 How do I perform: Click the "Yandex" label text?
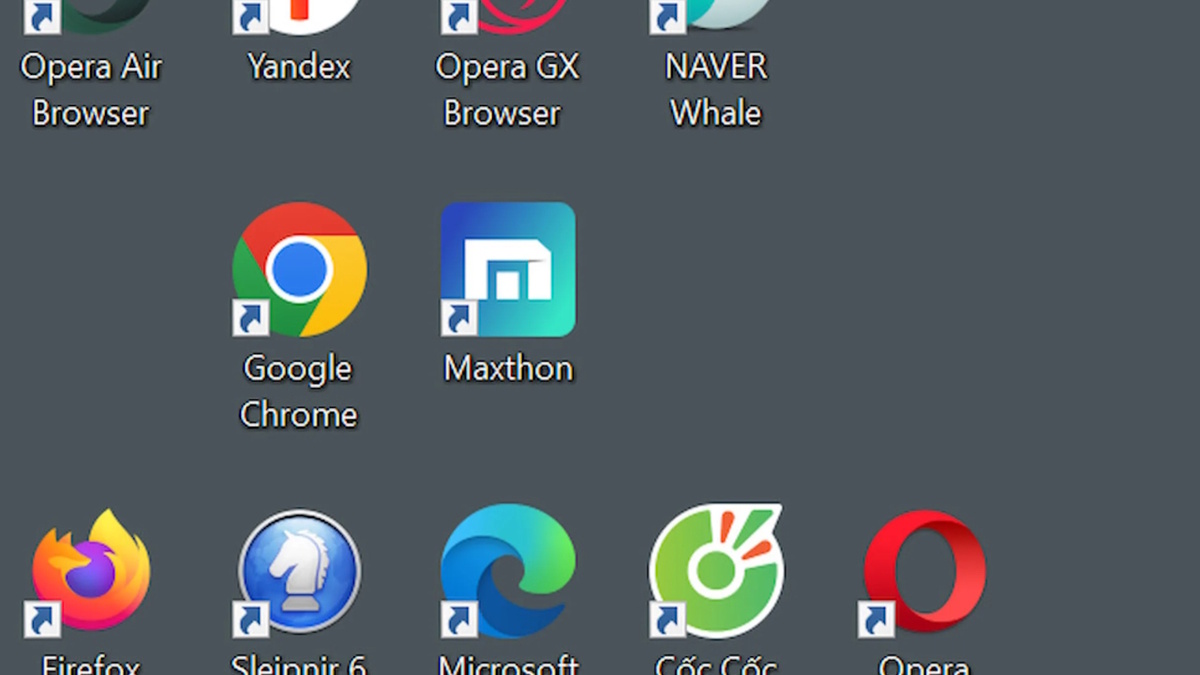(299, 67)
